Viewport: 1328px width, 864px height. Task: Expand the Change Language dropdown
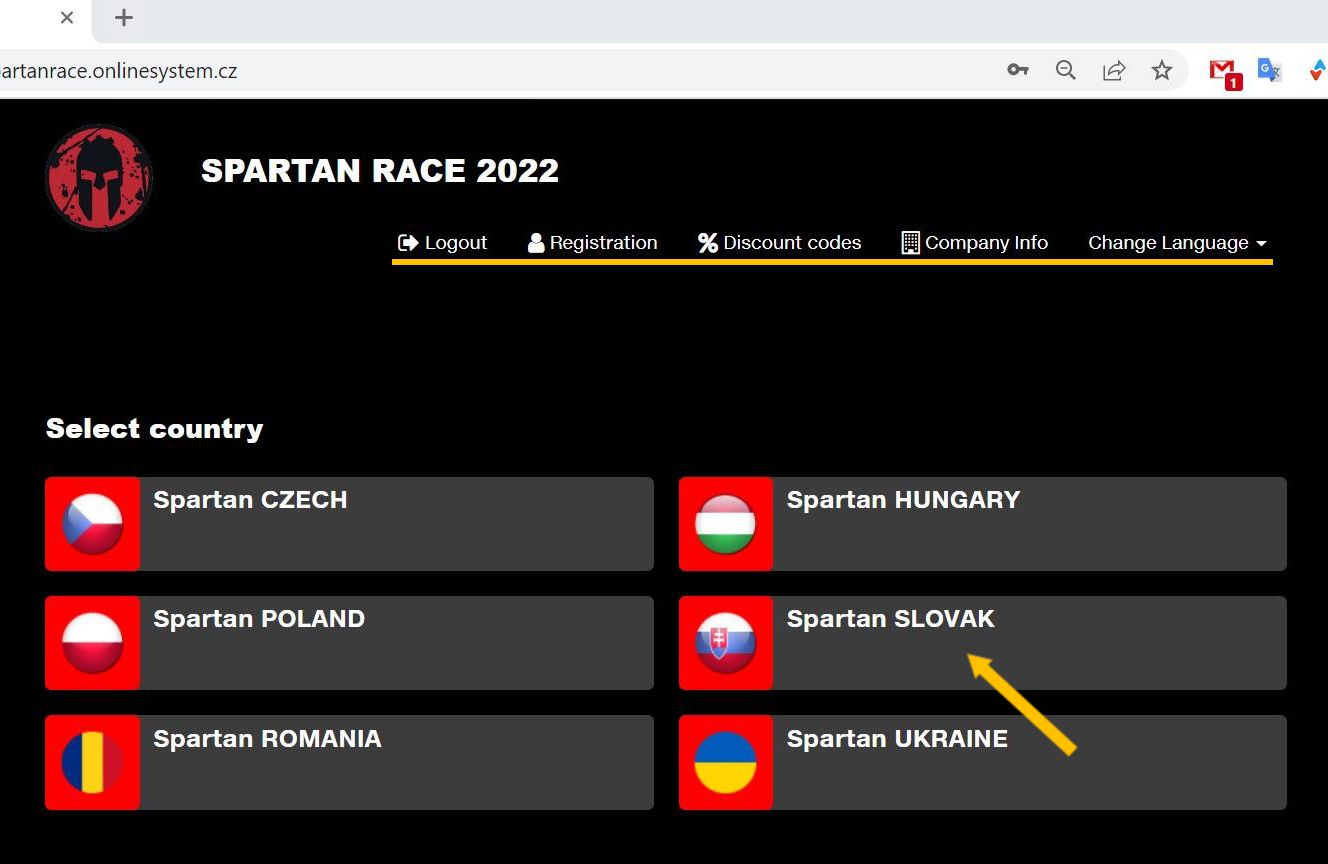coord(1177,243)
